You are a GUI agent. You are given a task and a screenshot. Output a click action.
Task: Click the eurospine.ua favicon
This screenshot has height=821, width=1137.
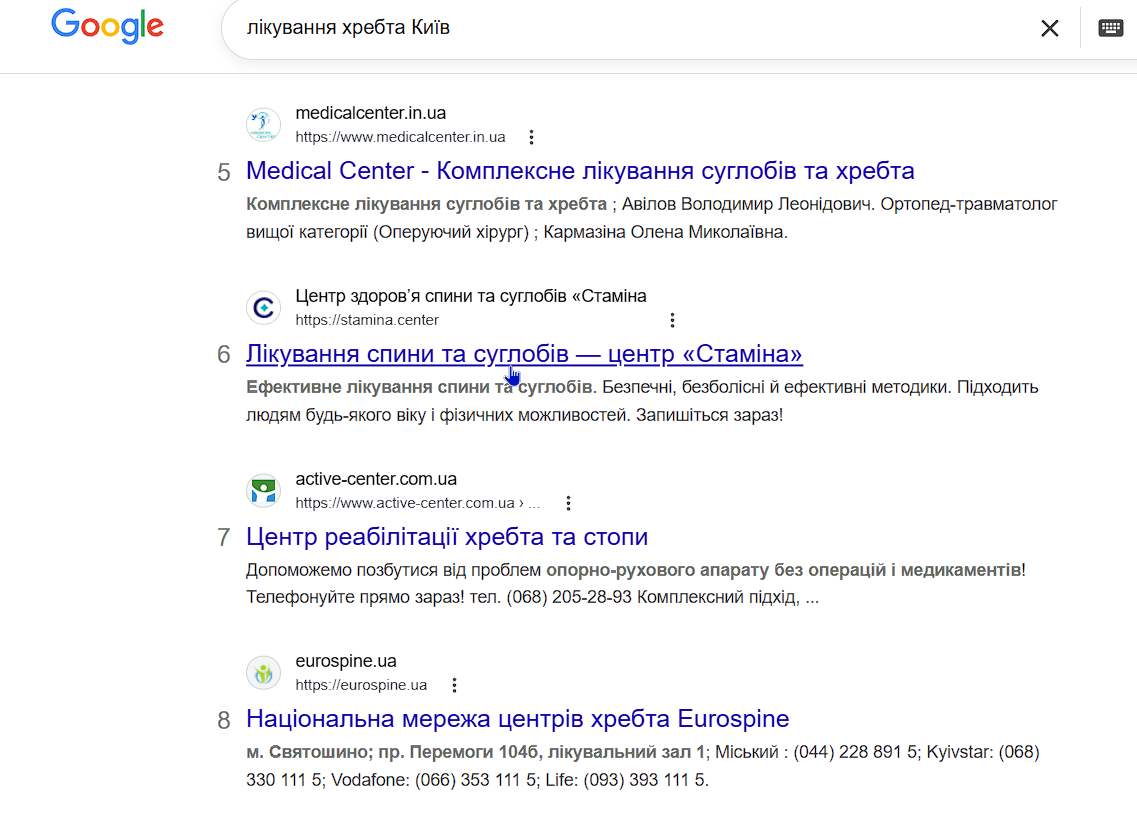263,673
